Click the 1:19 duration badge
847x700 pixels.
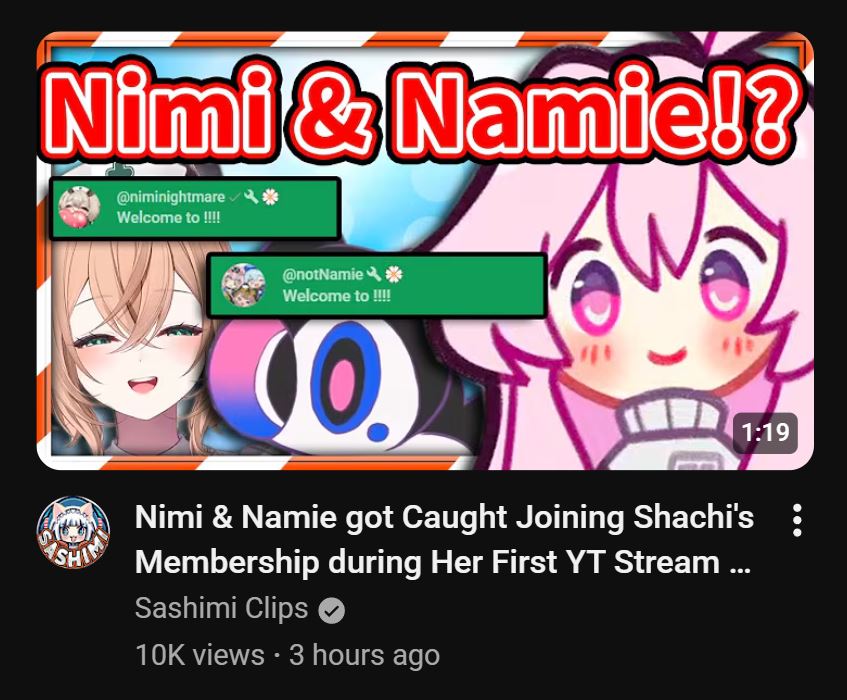(765, 432)
